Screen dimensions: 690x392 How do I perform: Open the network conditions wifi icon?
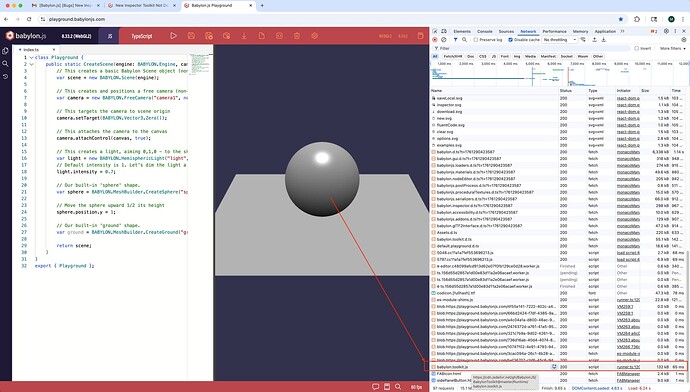click(583, 40)
